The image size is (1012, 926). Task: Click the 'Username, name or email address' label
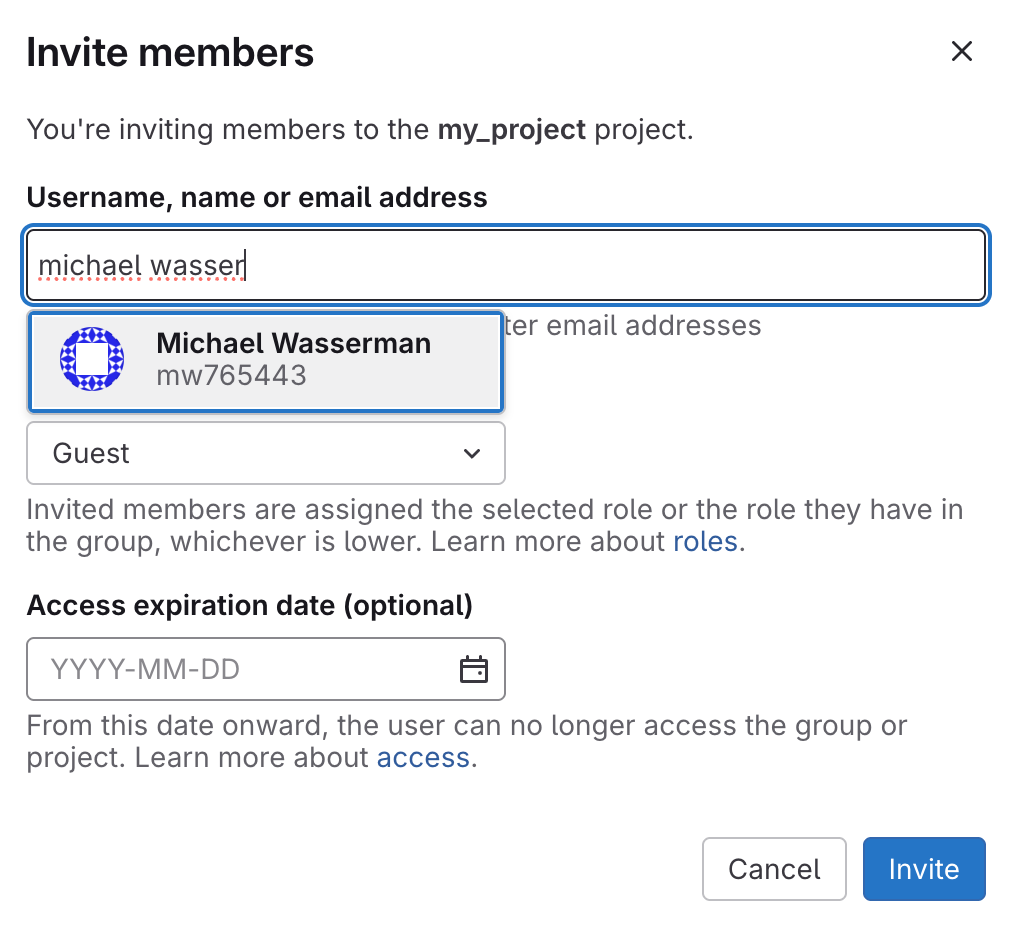(257, 198)
